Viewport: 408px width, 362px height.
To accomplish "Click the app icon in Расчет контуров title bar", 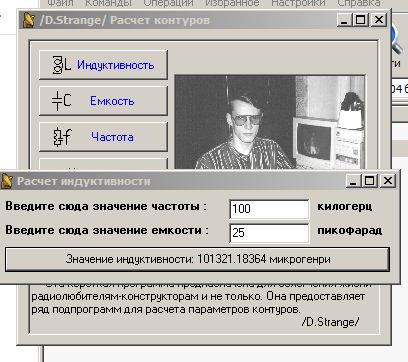I will click(x=29, y=20).
